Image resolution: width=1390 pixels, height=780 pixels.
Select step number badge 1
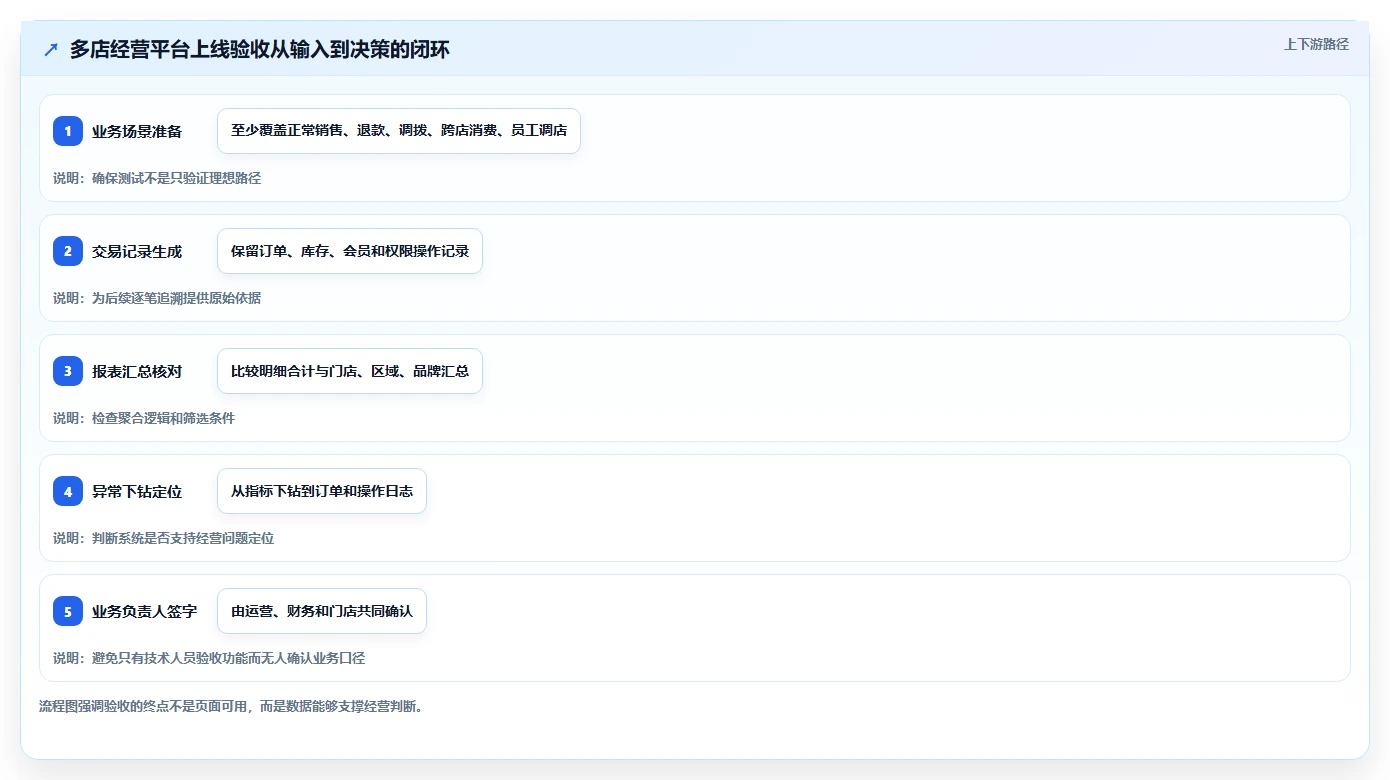click(x=68, y=131)
